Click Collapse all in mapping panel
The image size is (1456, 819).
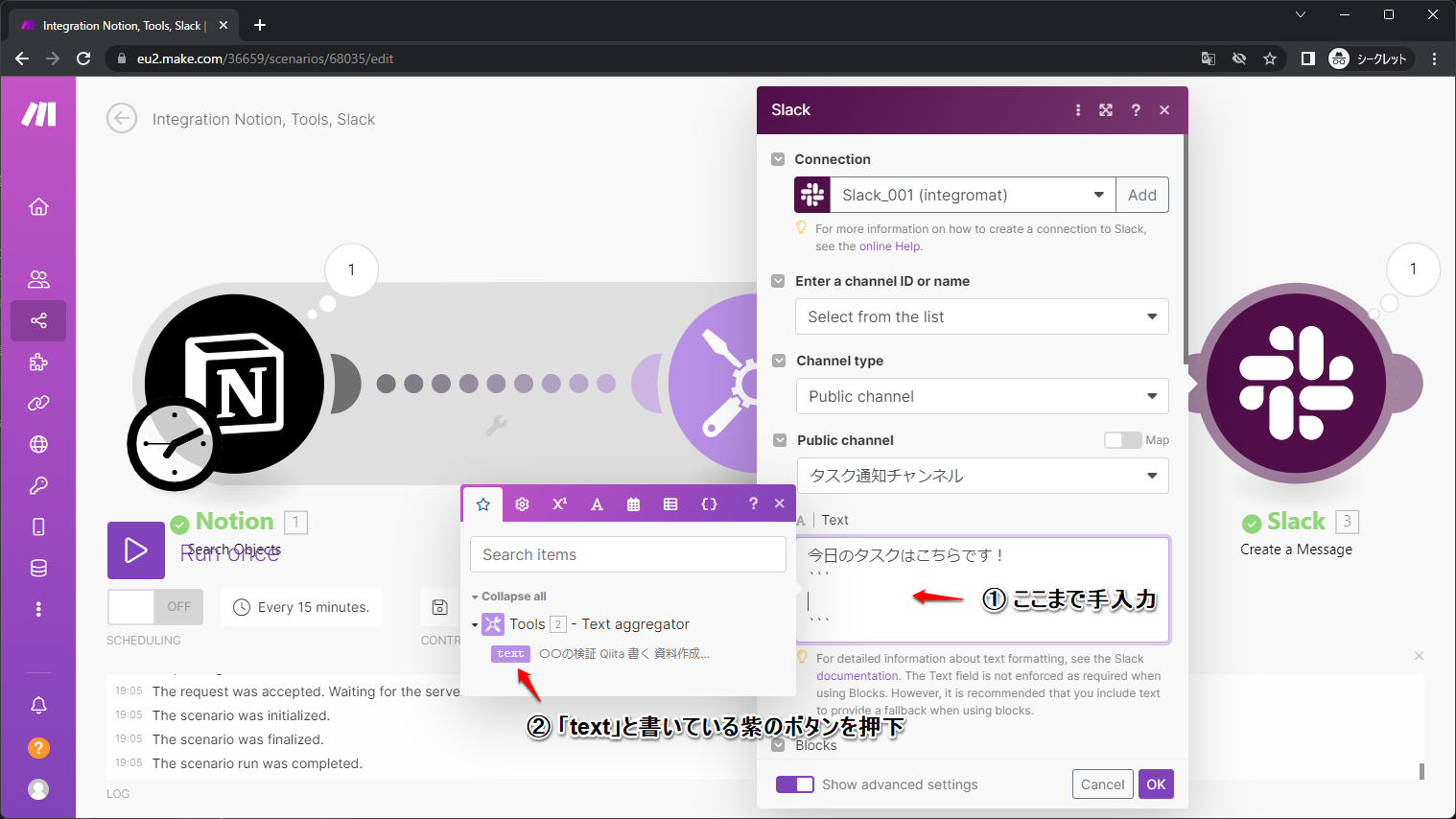(x=513, y=597)
